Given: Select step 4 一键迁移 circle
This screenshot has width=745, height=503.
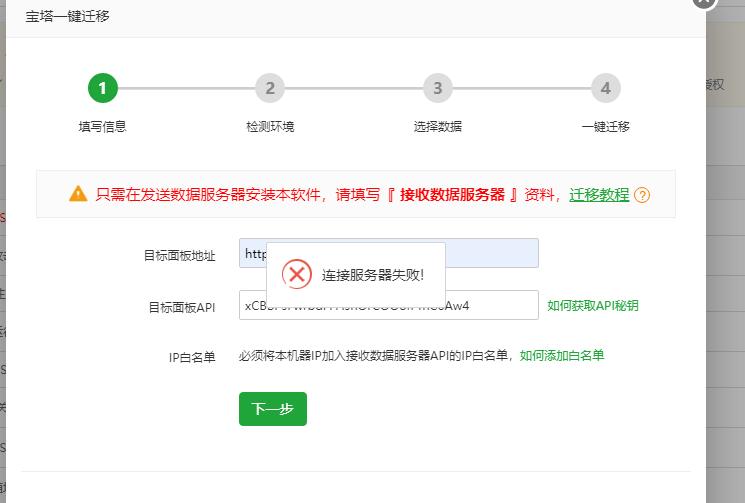Looking at the screenshot, I should click(605, 88).
